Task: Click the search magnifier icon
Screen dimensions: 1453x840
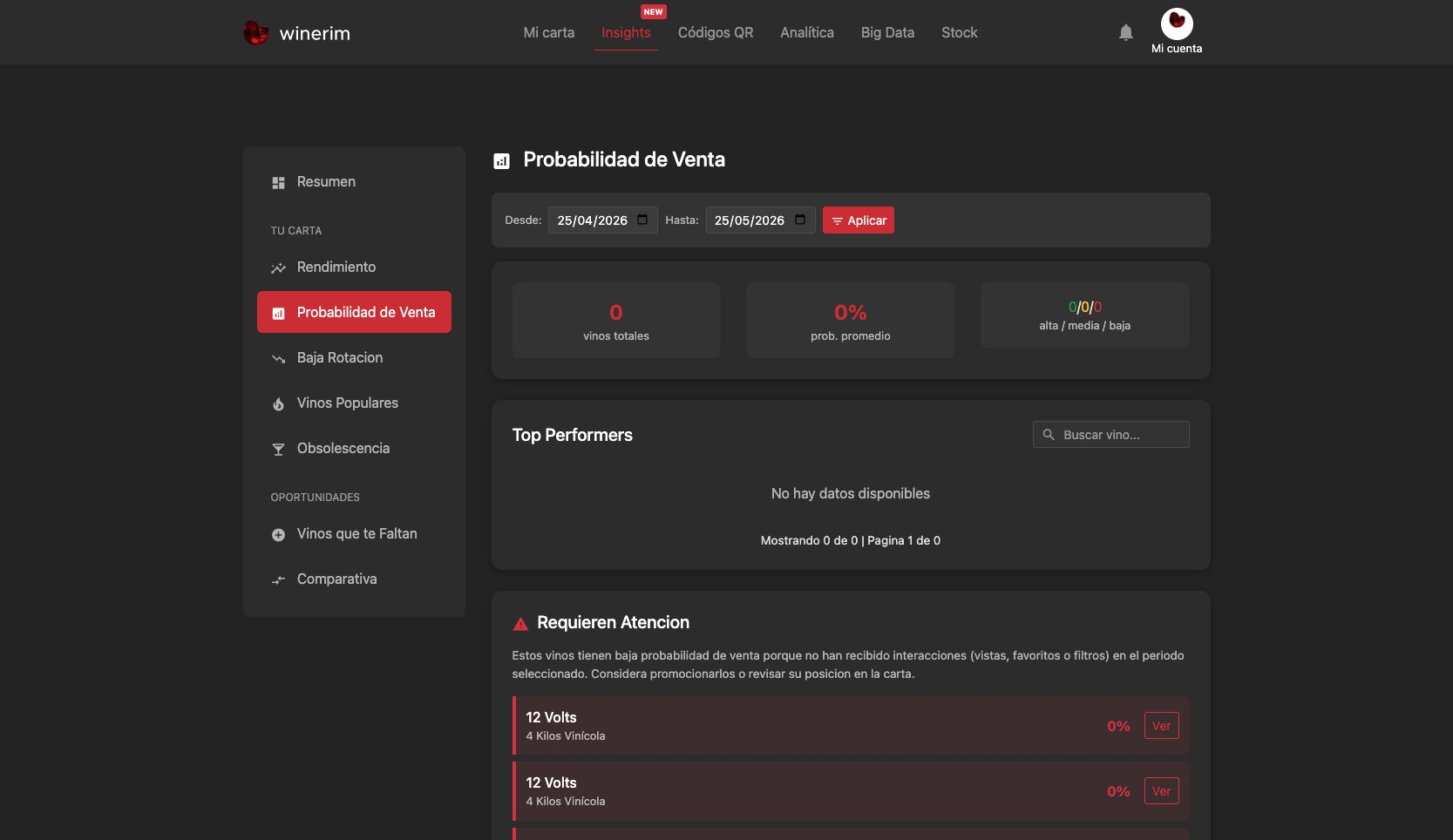Action: click(1049, 434)
